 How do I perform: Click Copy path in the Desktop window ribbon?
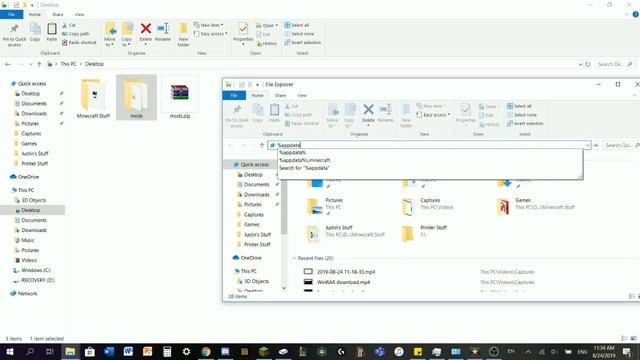pyautogui.click(x=76, y=34)
